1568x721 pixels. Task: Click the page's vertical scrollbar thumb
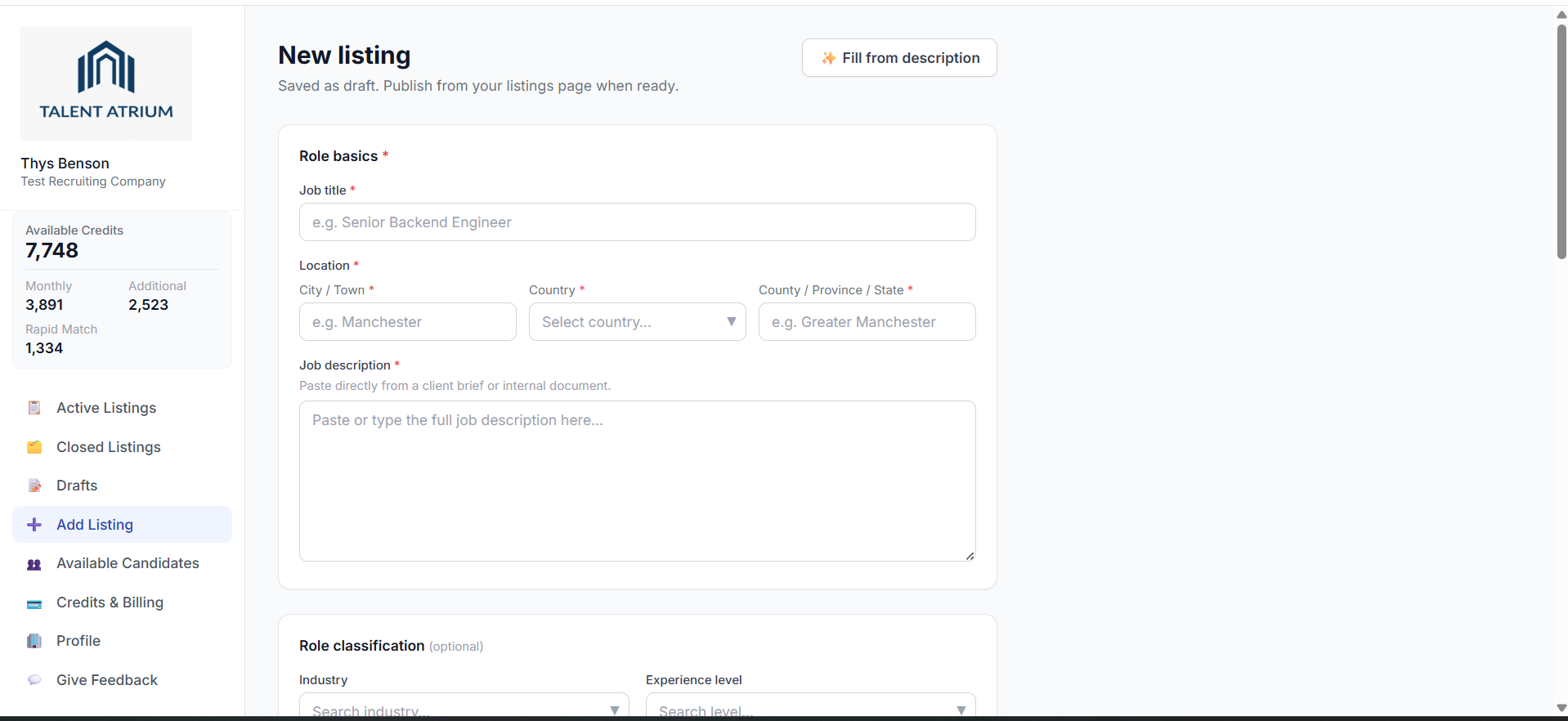[1561, 139]
